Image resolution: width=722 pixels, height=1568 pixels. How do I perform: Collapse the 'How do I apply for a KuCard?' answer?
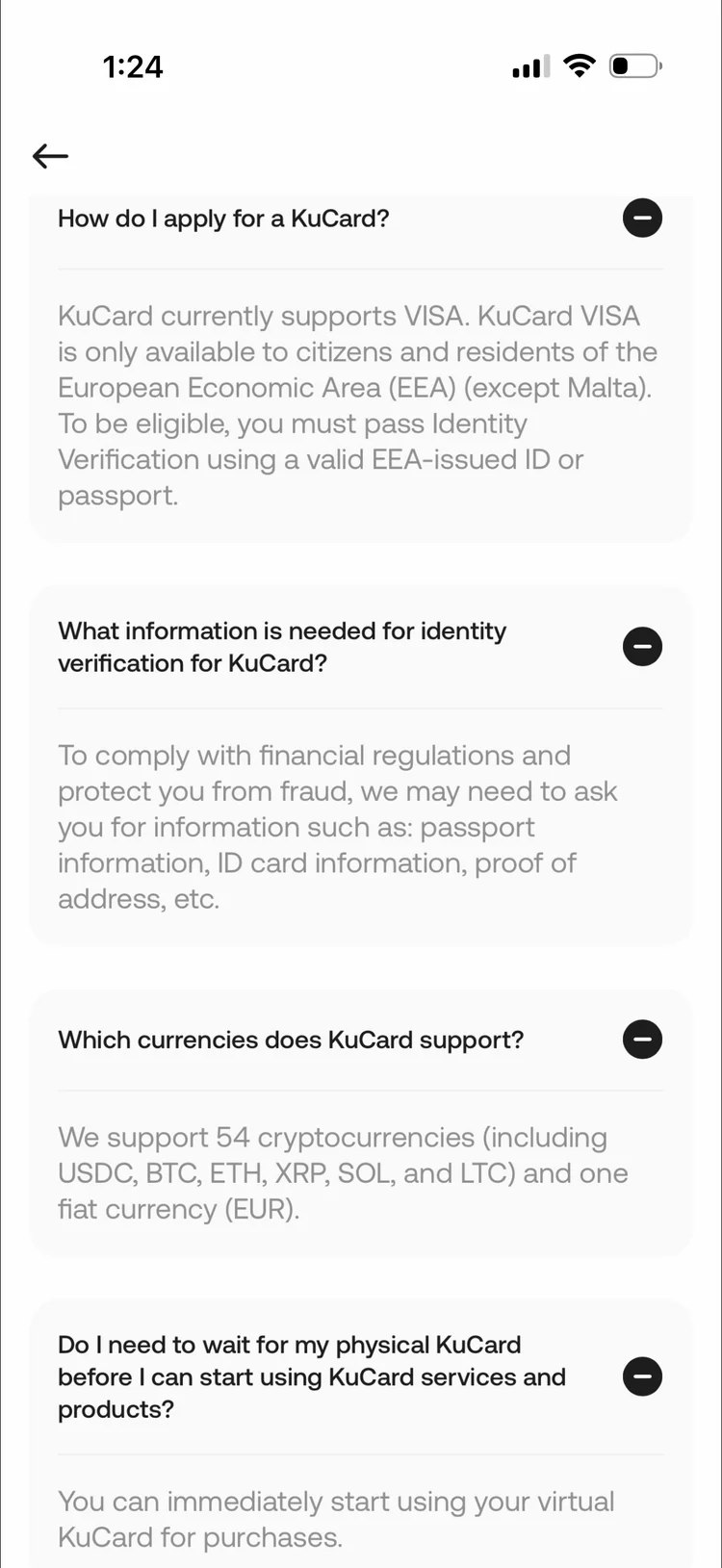tap(642, 218)
